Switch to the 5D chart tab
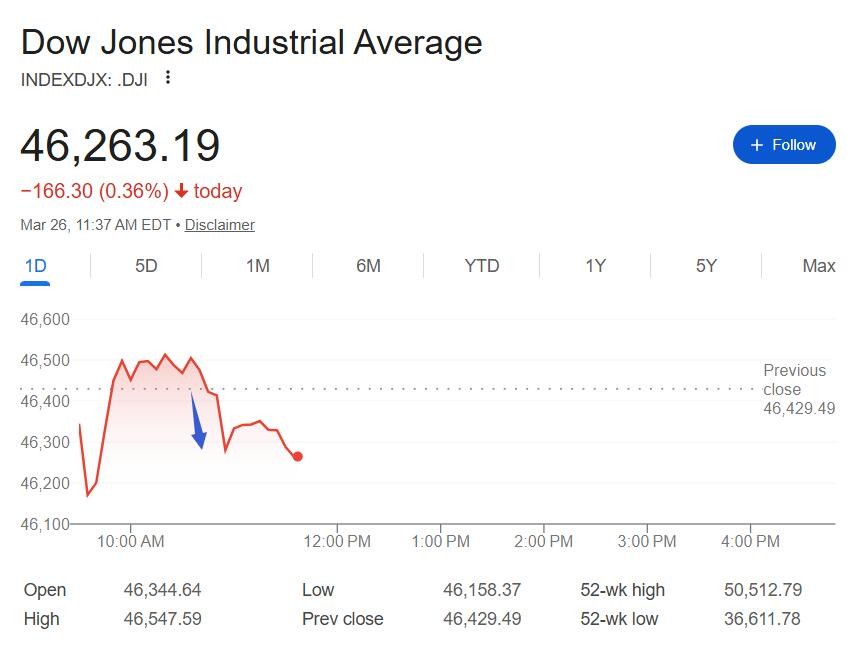847x646 pixels. 146,266
